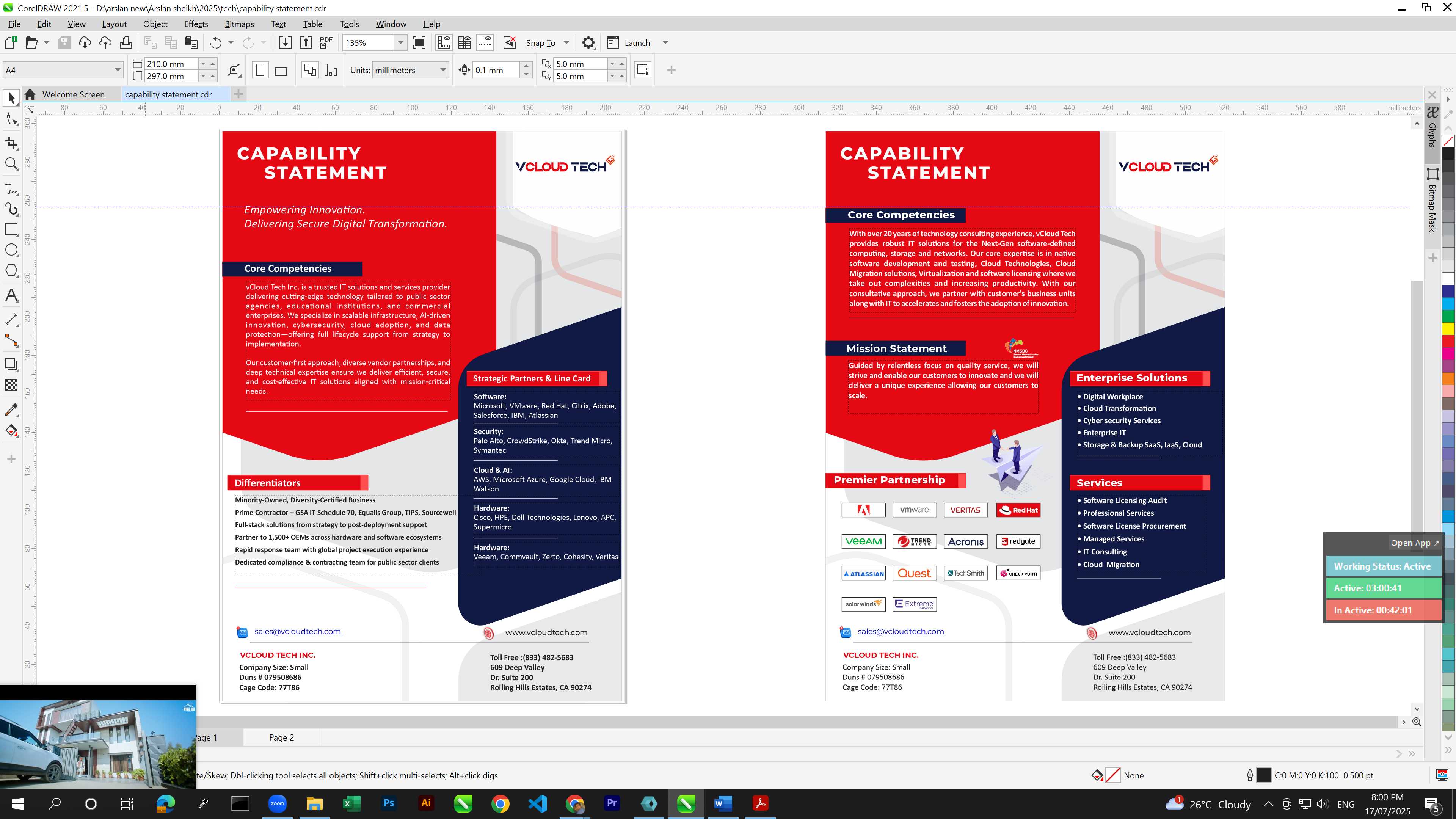Expand the Open recent files arrow

pyautogui.click(x=46, y=42)
